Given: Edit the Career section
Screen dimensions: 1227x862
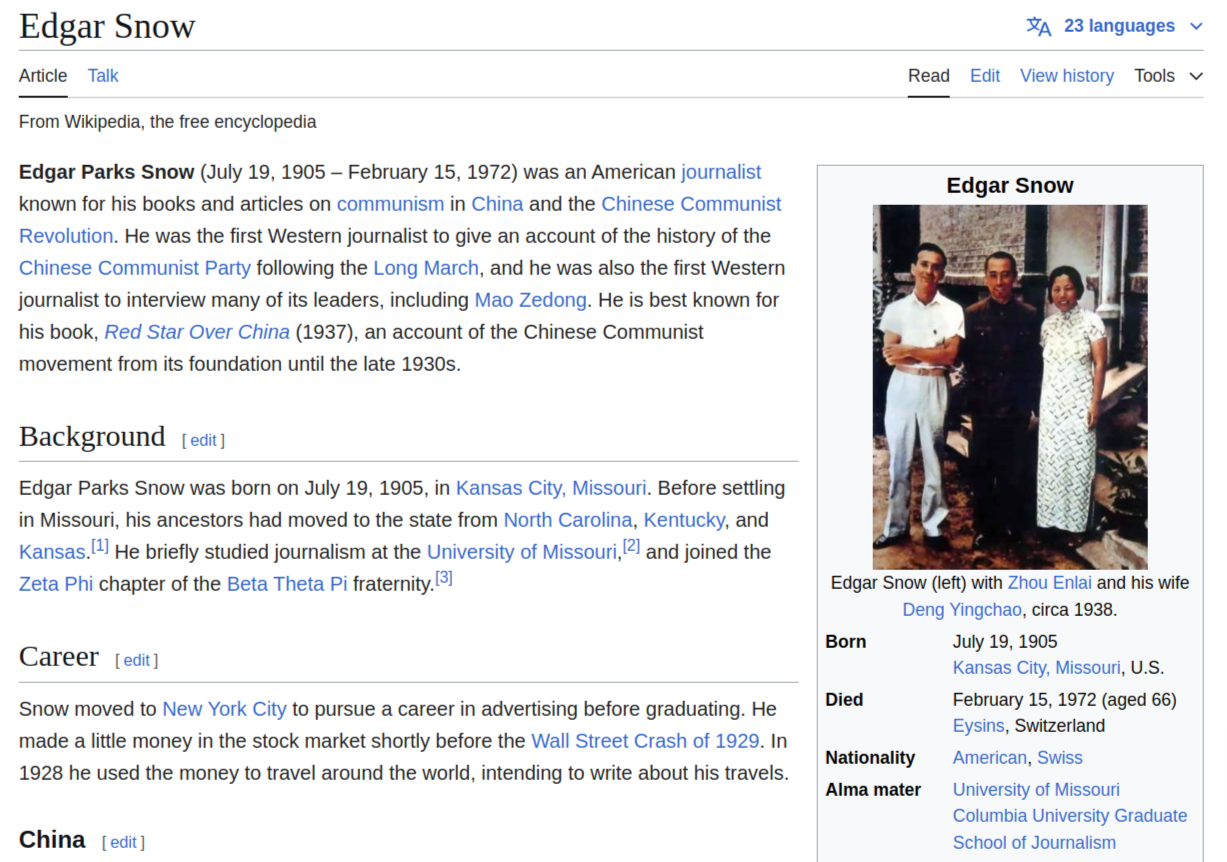Looking at the screenshot, I should (136, 660).
